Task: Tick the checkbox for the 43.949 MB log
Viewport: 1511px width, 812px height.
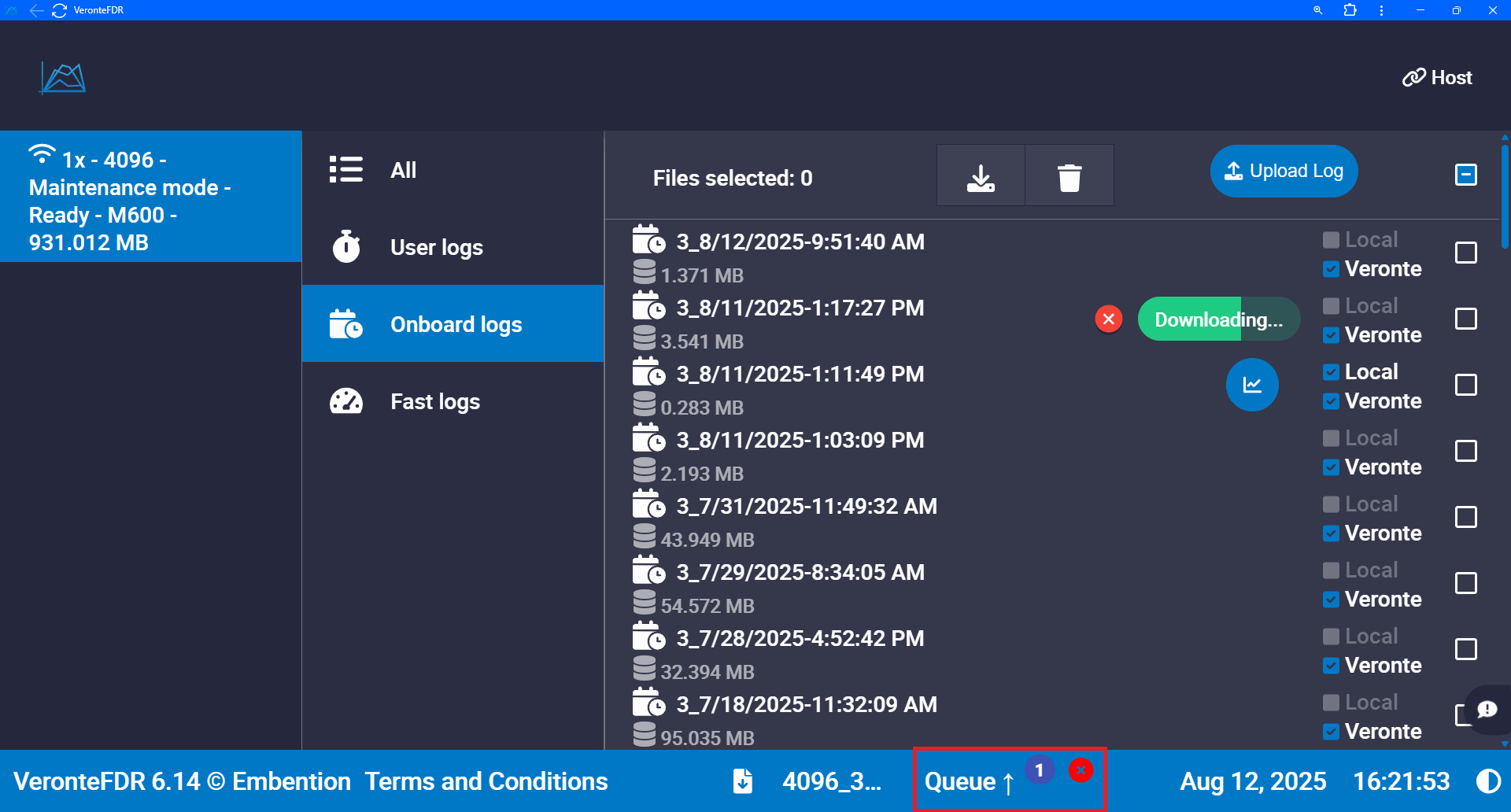Action: [x=1465, y=517]
